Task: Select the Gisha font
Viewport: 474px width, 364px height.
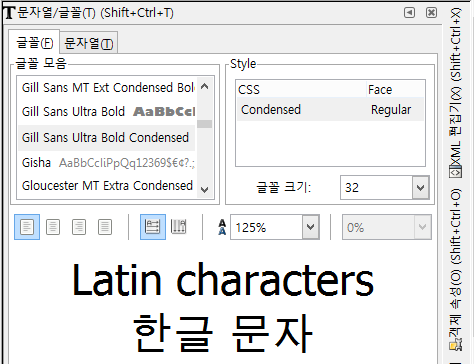Action: click(x=107, y=163)
